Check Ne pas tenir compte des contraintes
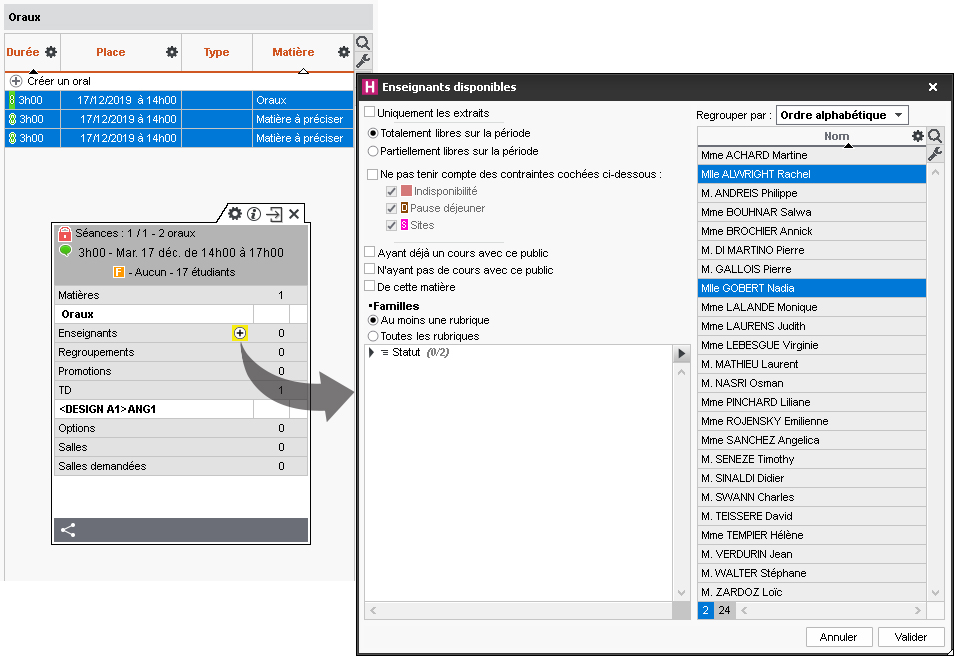This screenshot has width=954, height=656. 372,174
